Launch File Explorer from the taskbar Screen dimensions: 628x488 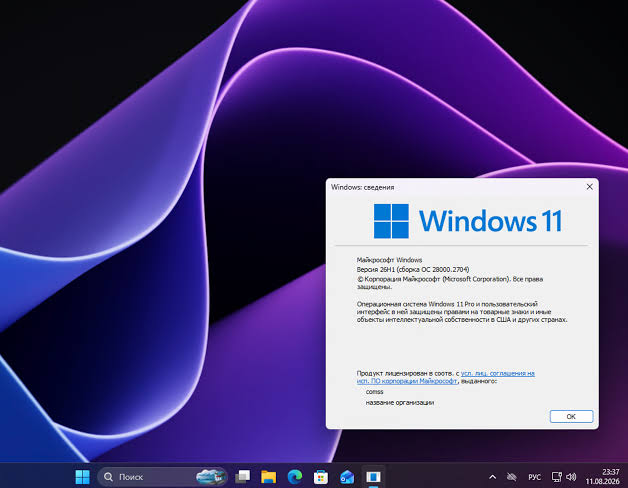(269, 477)
